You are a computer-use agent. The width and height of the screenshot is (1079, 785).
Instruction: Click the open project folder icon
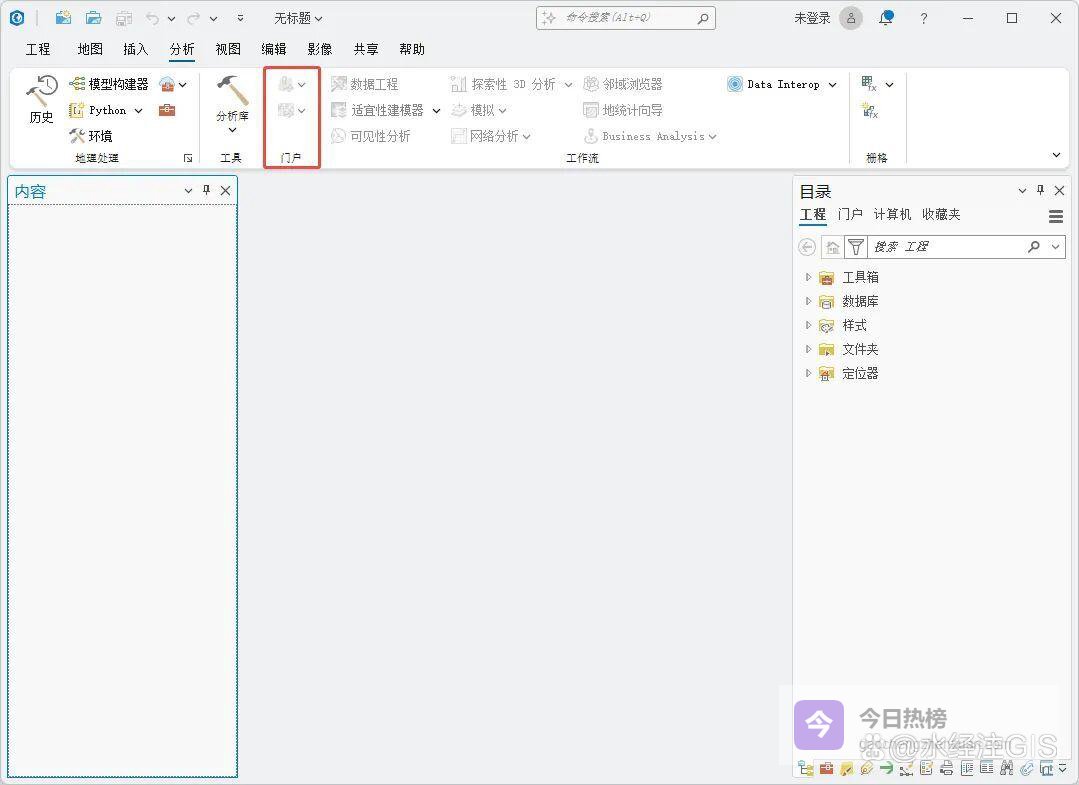(x=93, y=18)
